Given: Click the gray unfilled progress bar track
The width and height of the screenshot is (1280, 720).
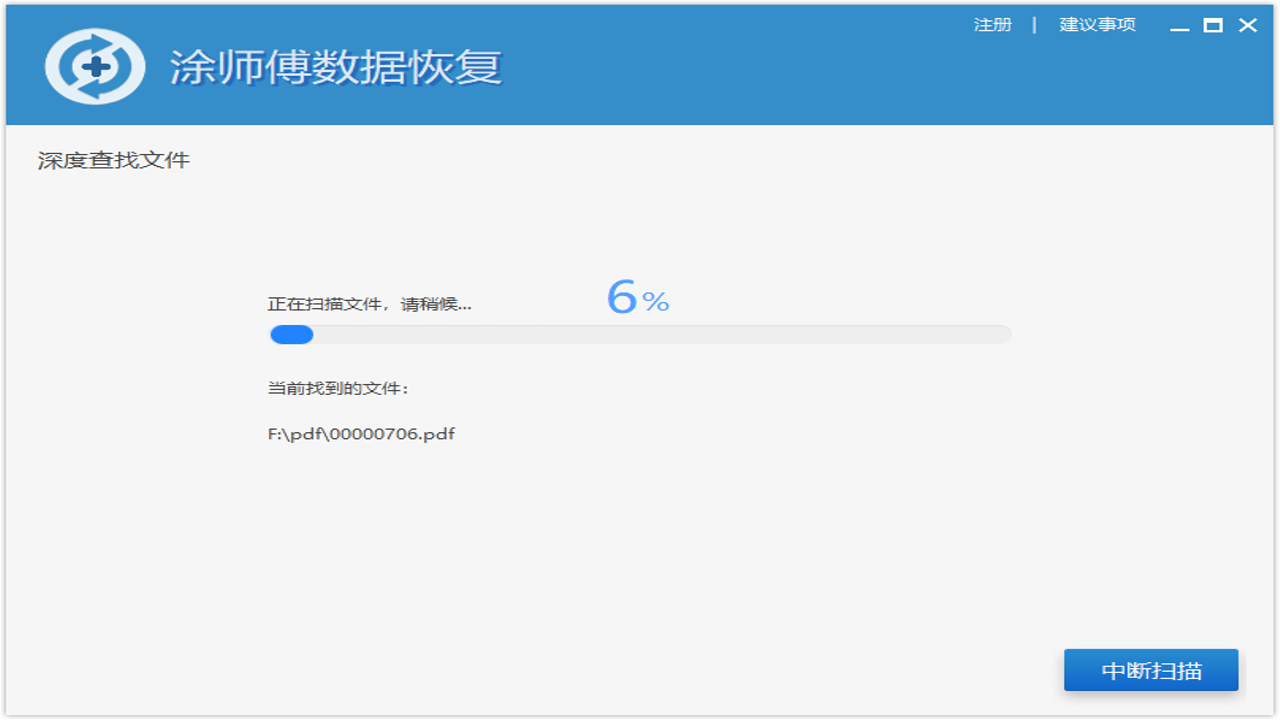Looking at the screenshot, I should click(660, 335).
